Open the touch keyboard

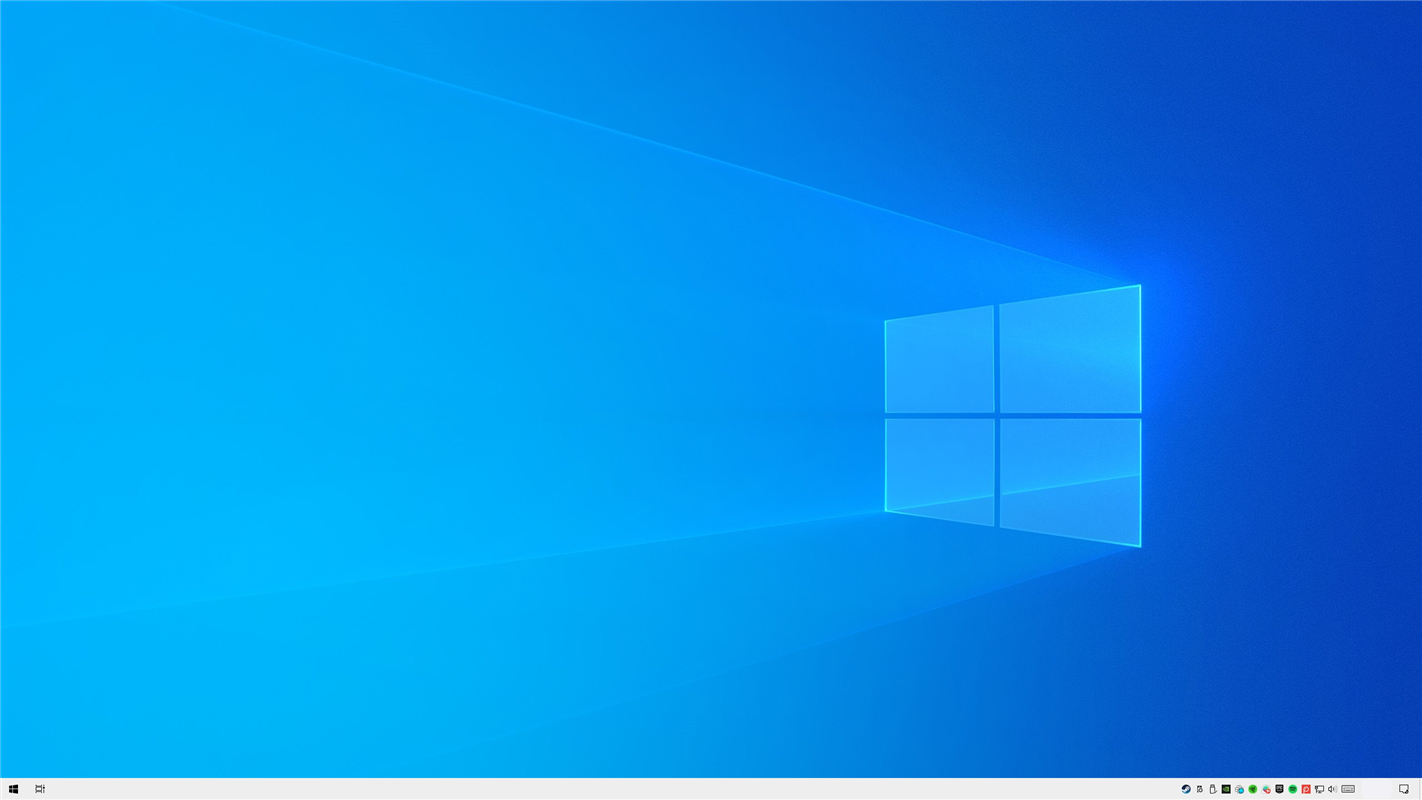(x=1348, y=789)
